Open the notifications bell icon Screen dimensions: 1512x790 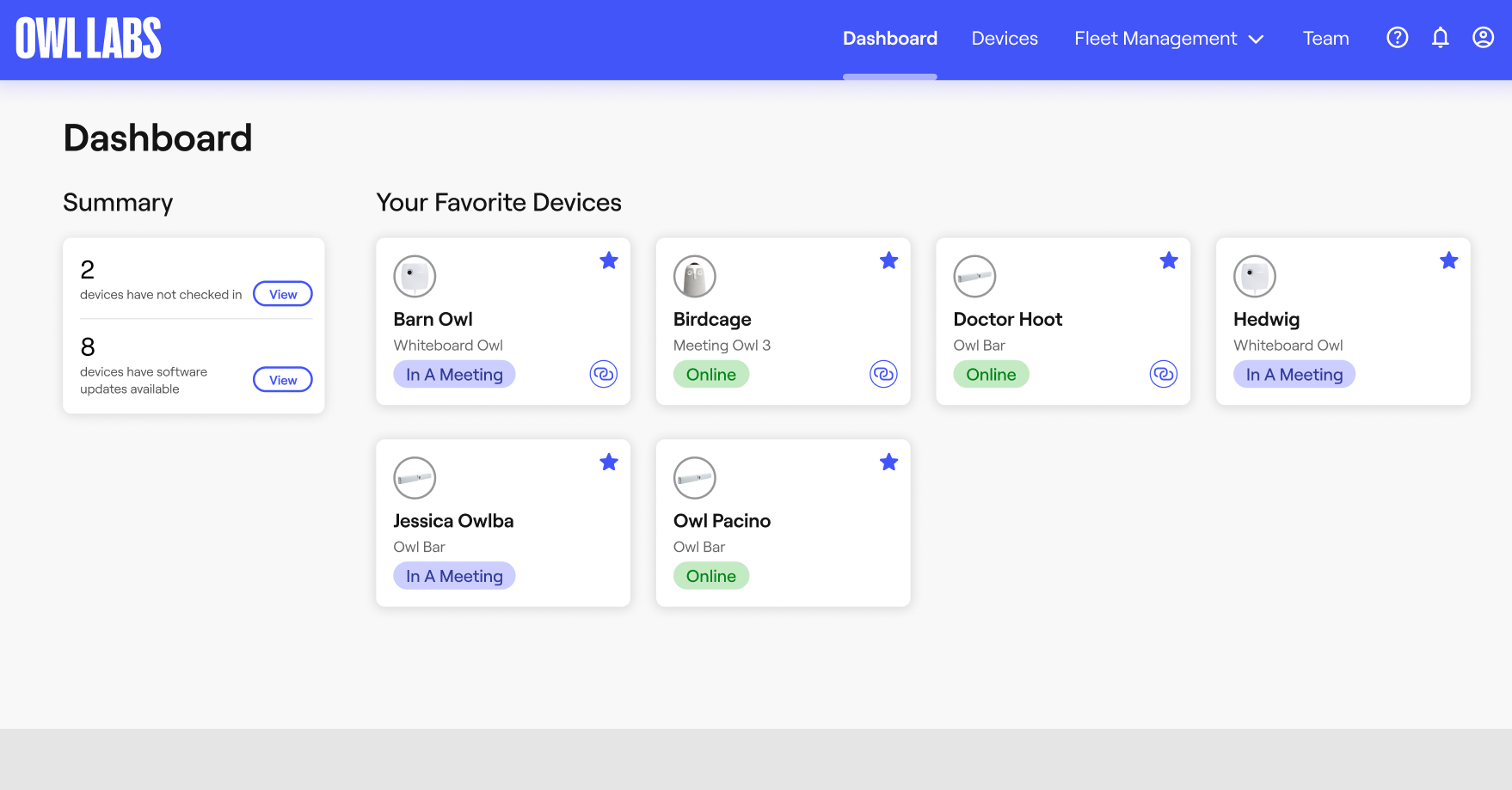[x=1440, y=37]
